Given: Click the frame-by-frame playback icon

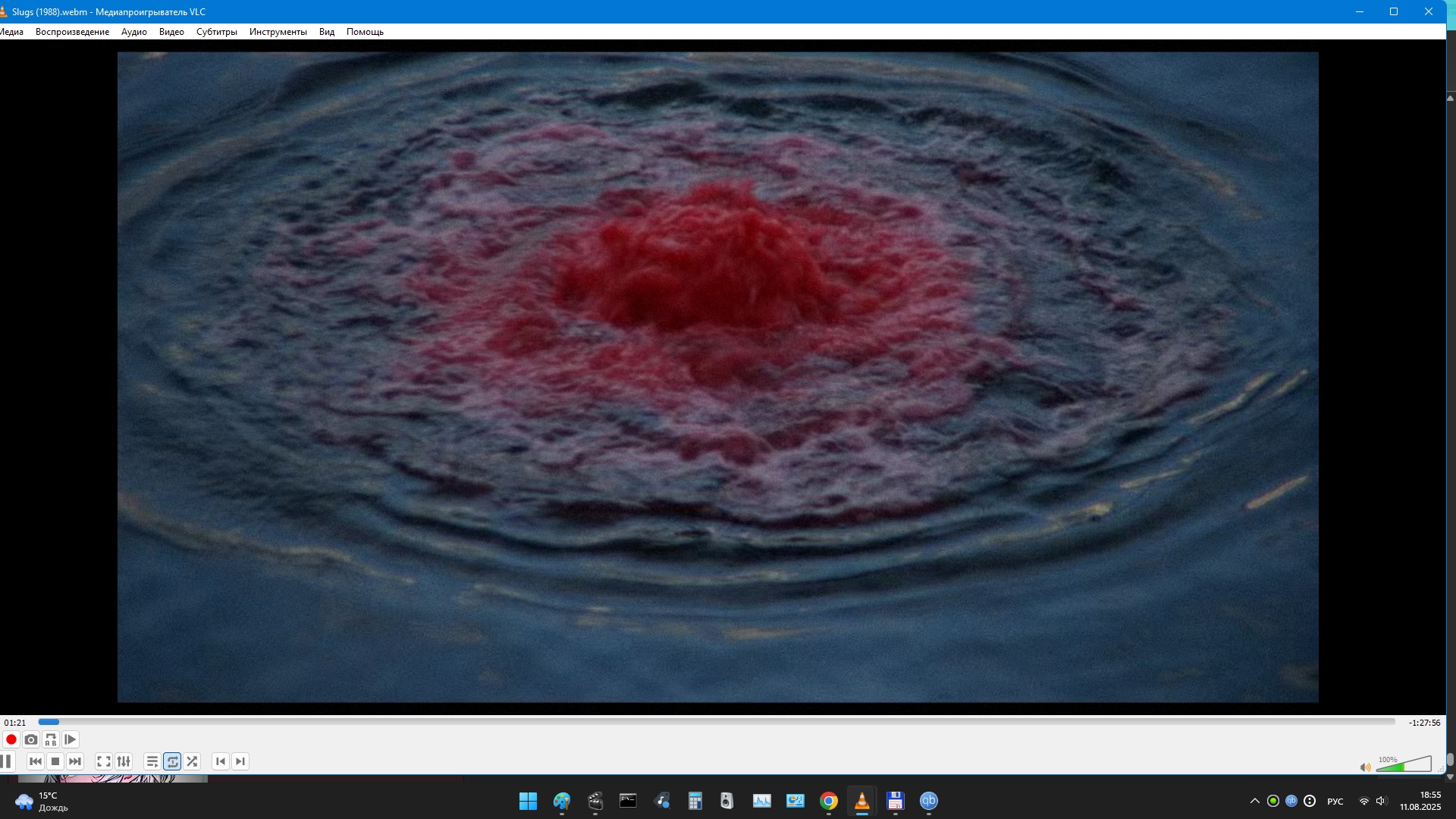Looking at the screenshot, I should 71,739.
